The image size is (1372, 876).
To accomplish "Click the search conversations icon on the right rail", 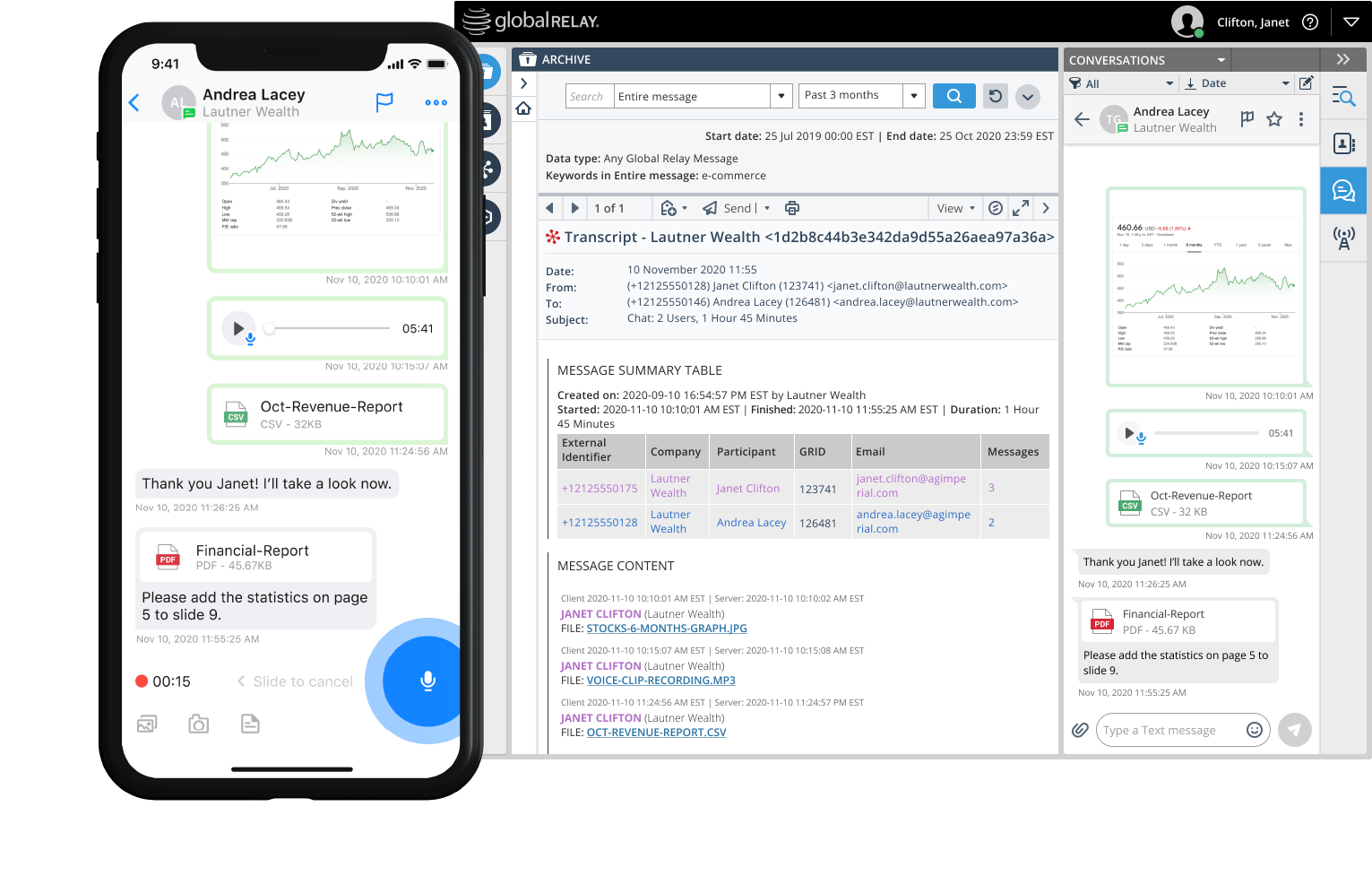I will point(1343,96).
